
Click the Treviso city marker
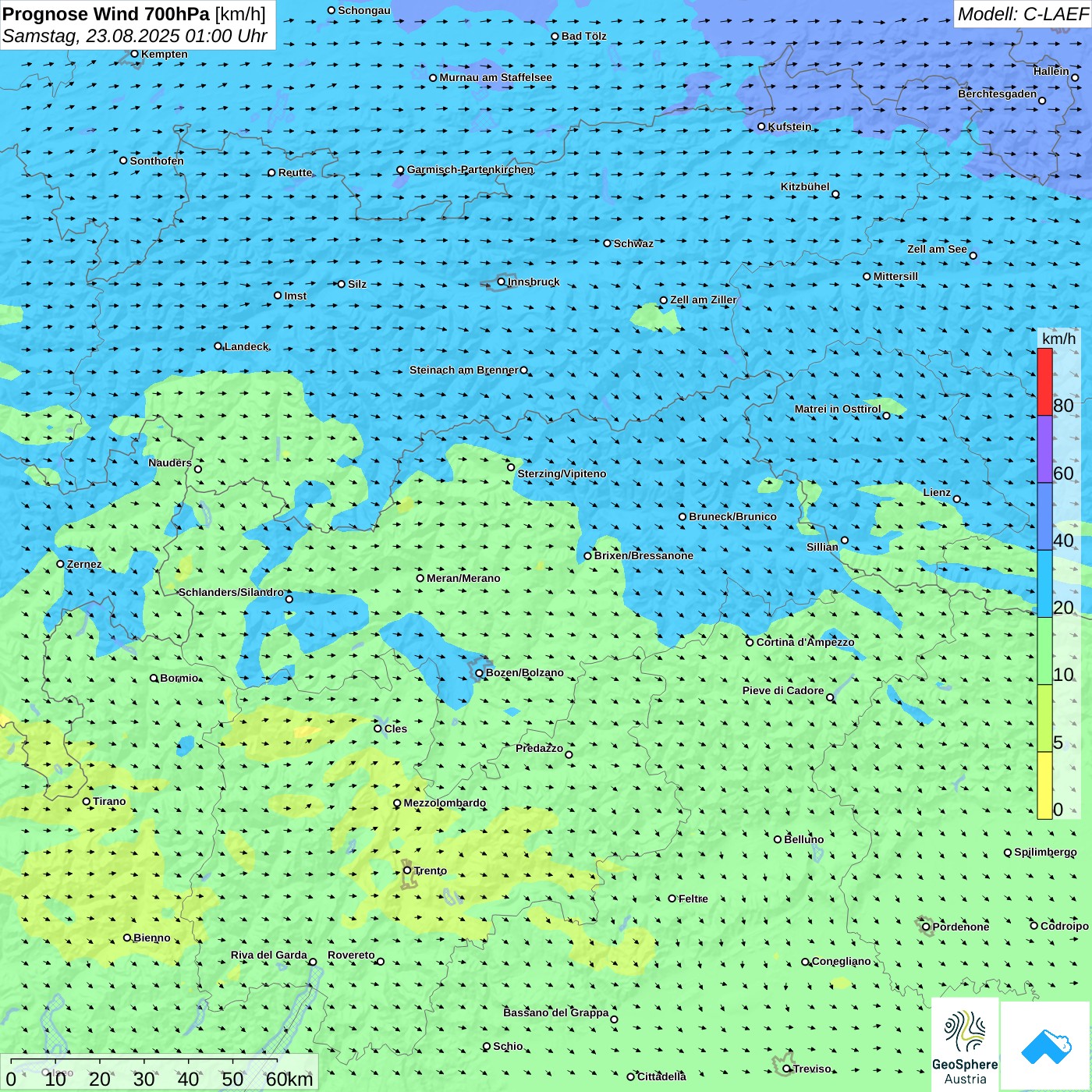click(787, 1069)
